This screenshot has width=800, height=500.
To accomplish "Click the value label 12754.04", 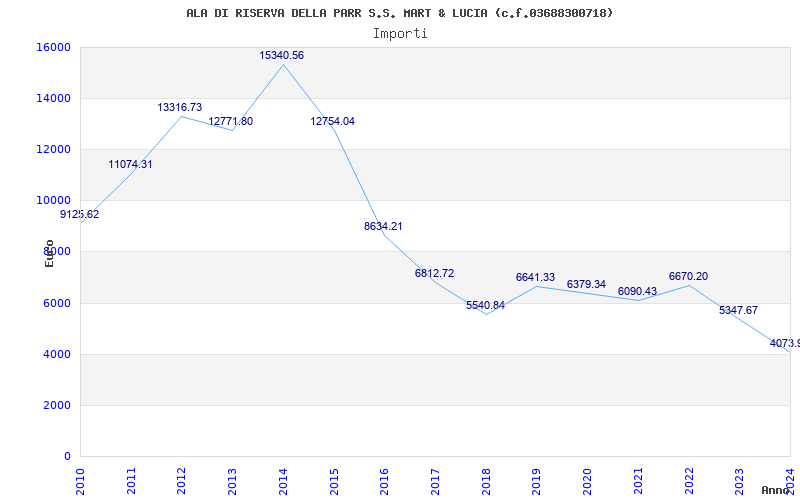I will [333, 121].
